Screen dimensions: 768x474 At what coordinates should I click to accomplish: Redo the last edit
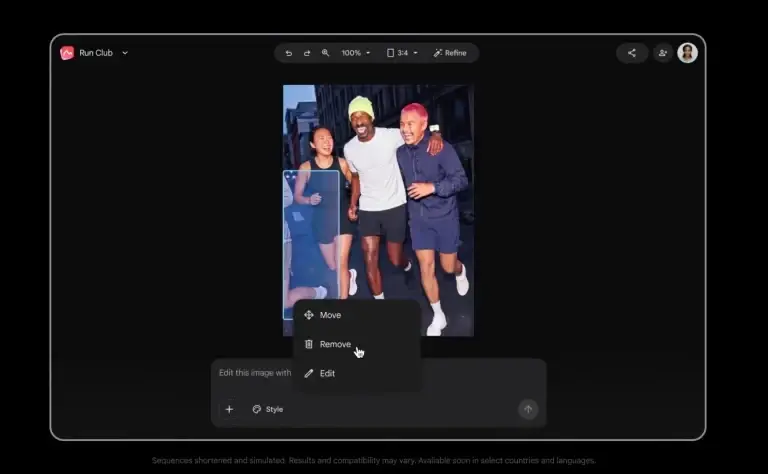click(x=307, y=53)
